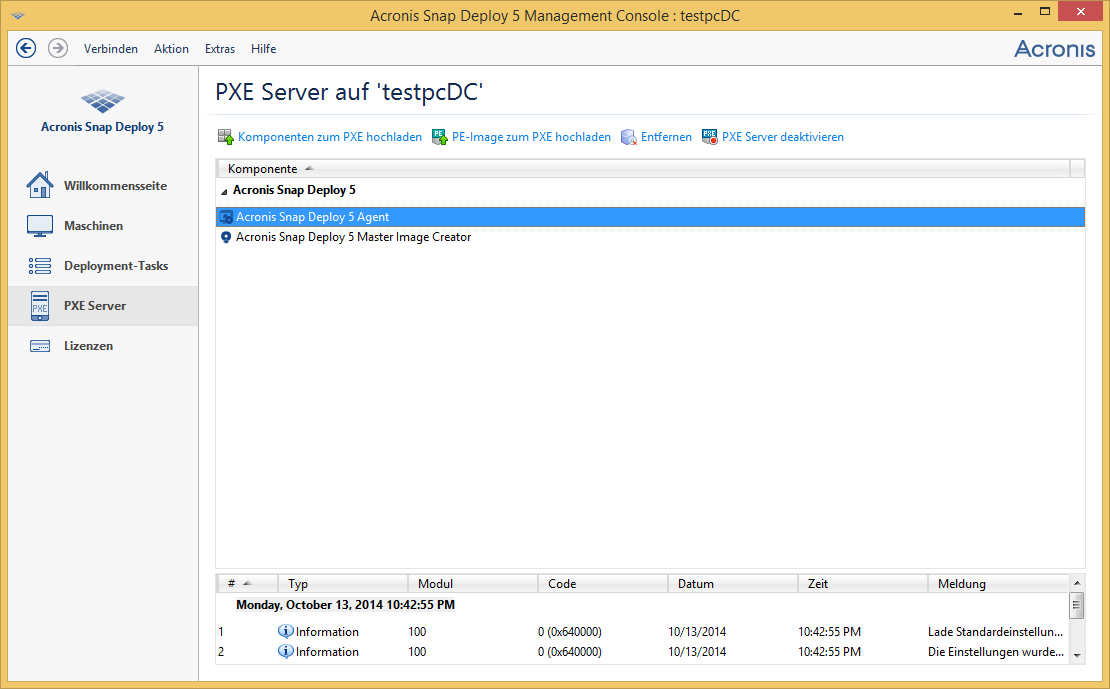Select PXE Server in sidebar

103,306
